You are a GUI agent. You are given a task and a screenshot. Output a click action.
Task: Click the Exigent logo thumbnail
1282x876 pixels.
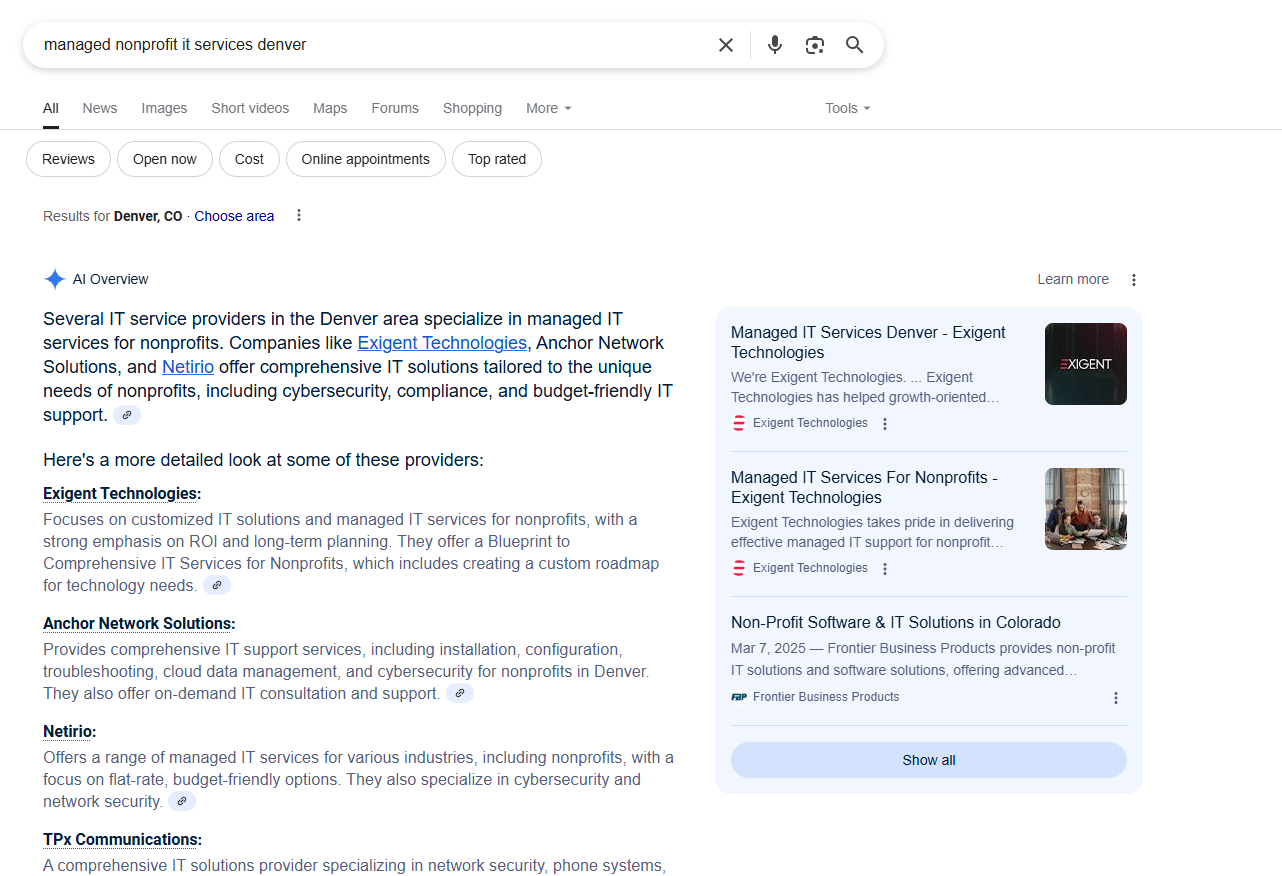(1086, 364)
